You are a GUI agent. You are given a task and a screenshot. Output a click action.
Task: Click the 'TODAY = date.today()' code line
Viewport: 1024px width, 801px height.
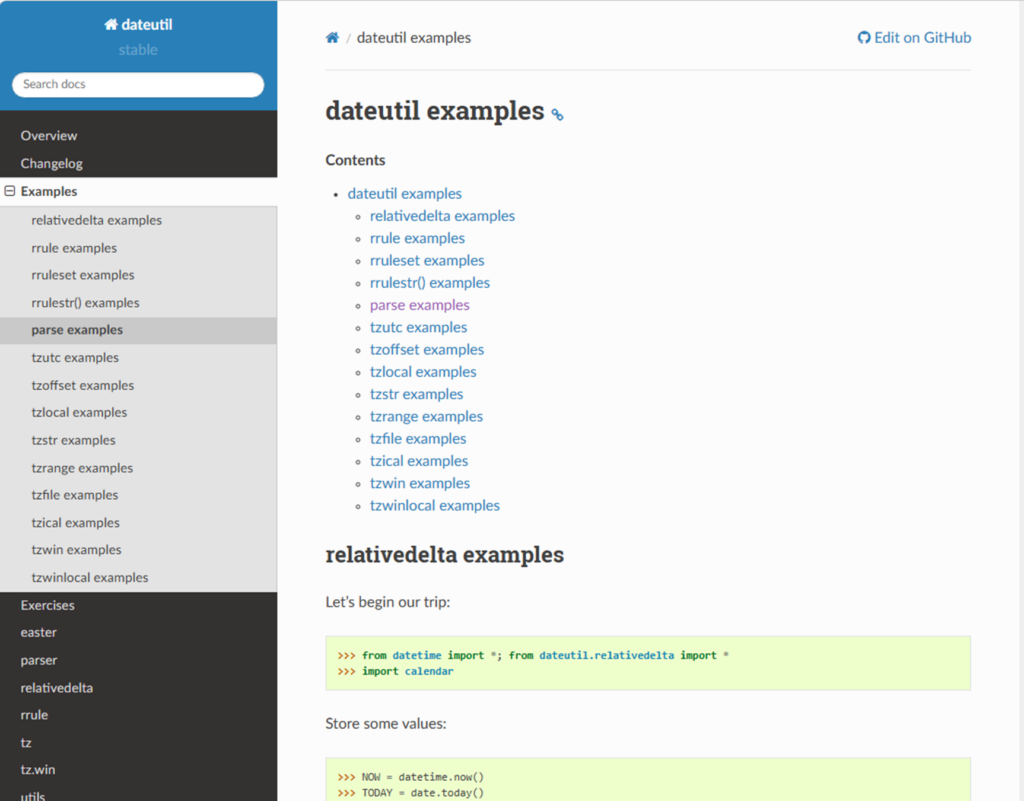pos(411,793)
